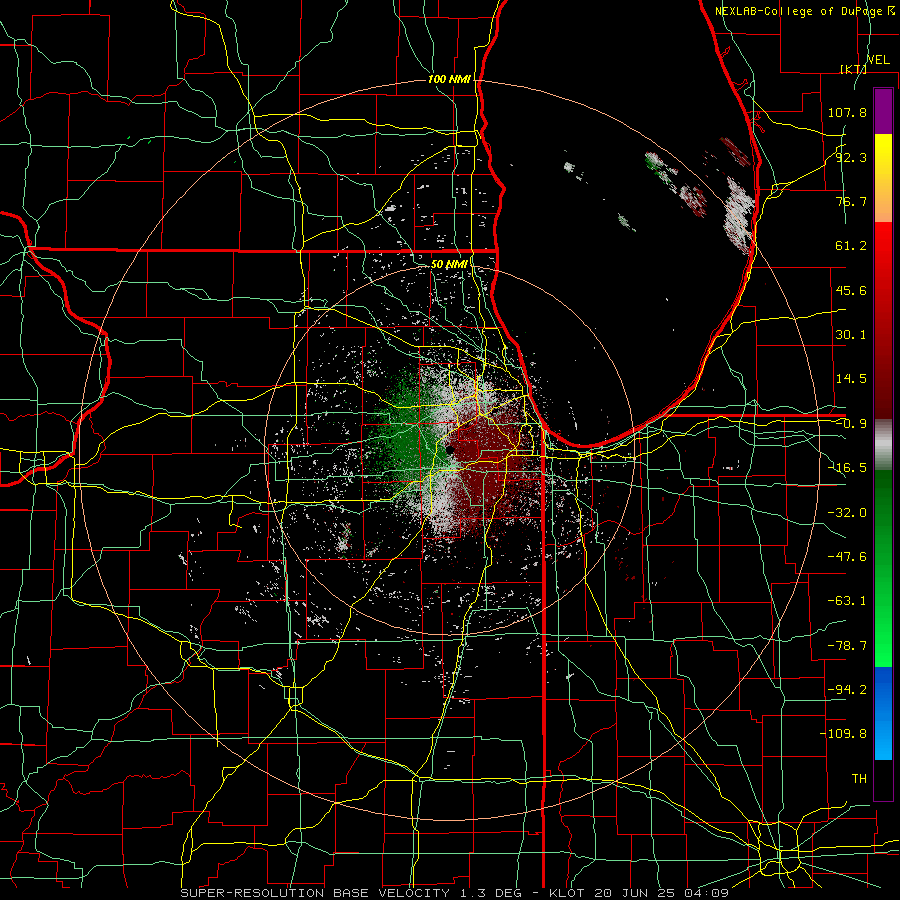
Task: Click the 92.3 legend value
Action: tap(851, 157)
